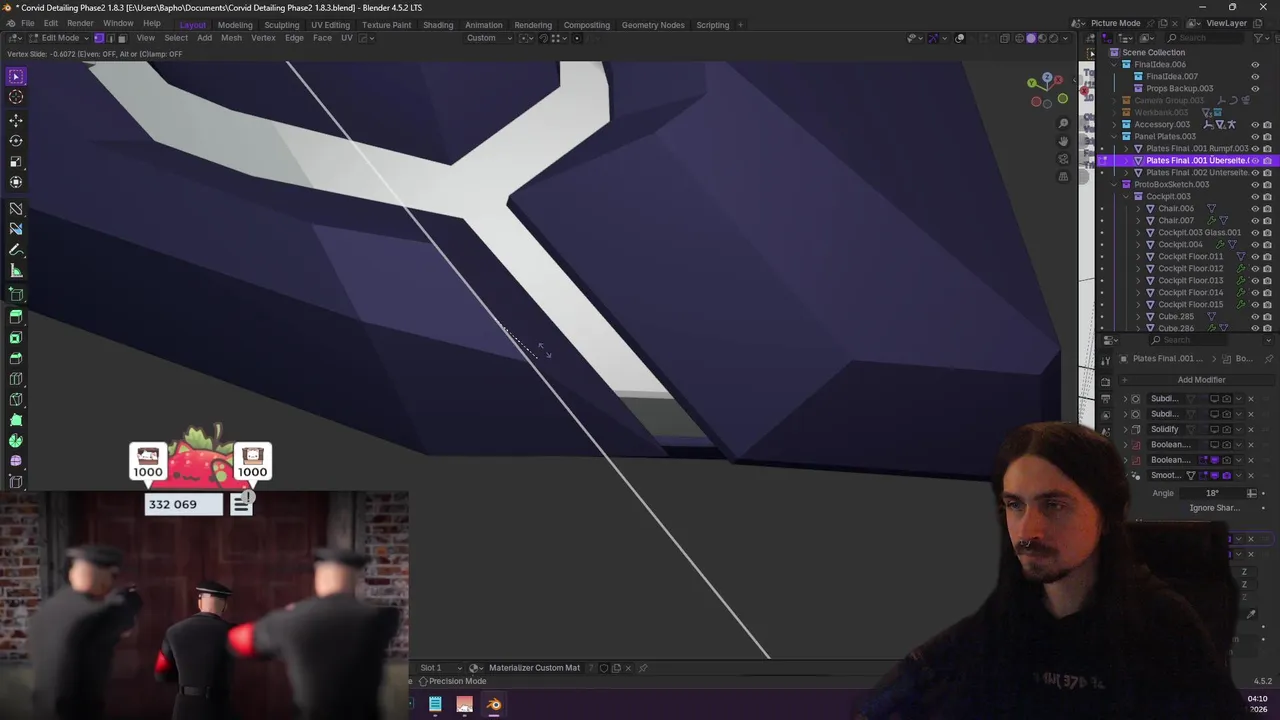This screenshot has width=1280, height=720.
Task: Select Plates Final .002 Unterseite object
Action: pos(1197,172)
